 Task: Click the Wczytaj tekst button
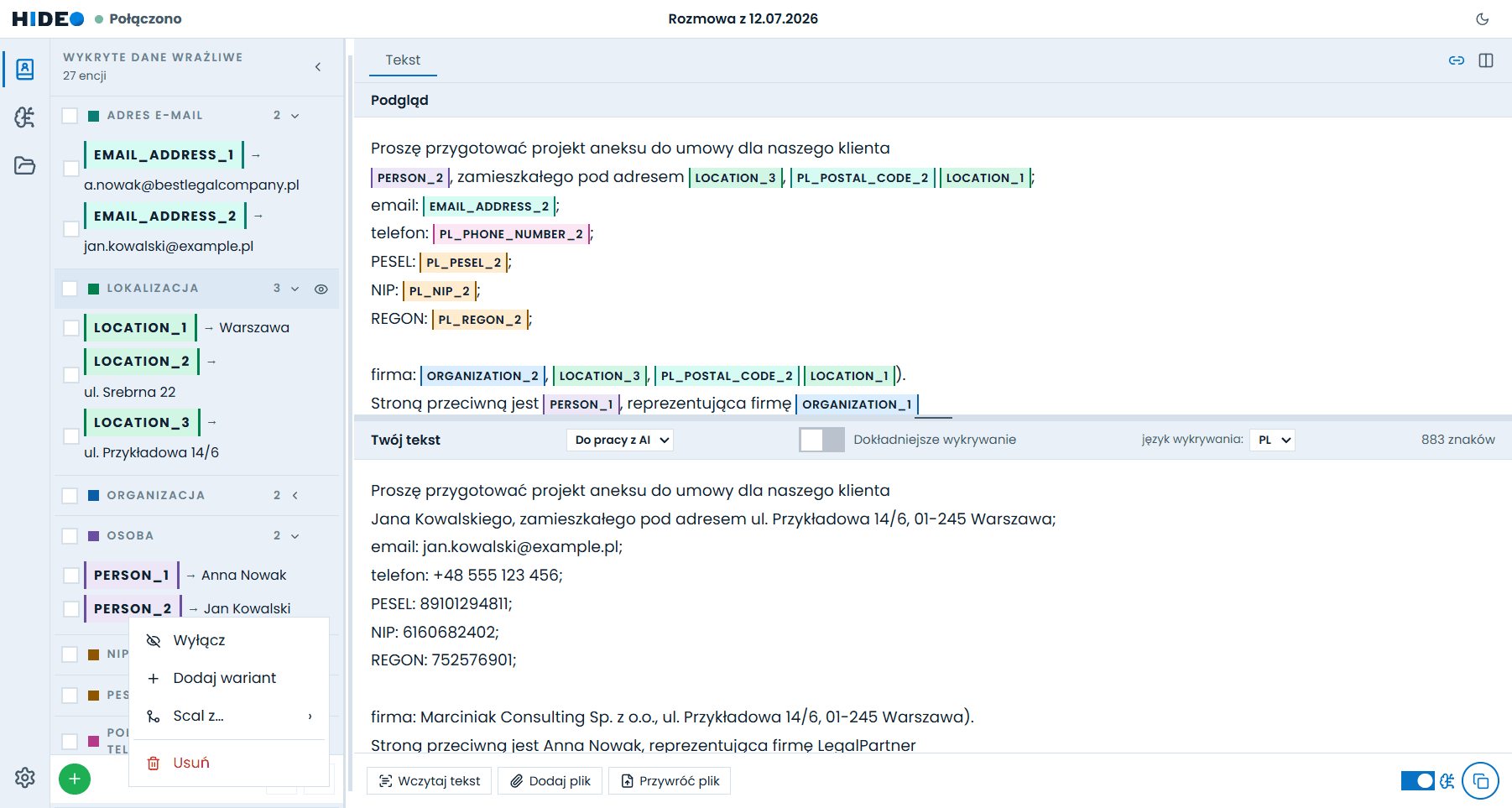click(430, 781)
